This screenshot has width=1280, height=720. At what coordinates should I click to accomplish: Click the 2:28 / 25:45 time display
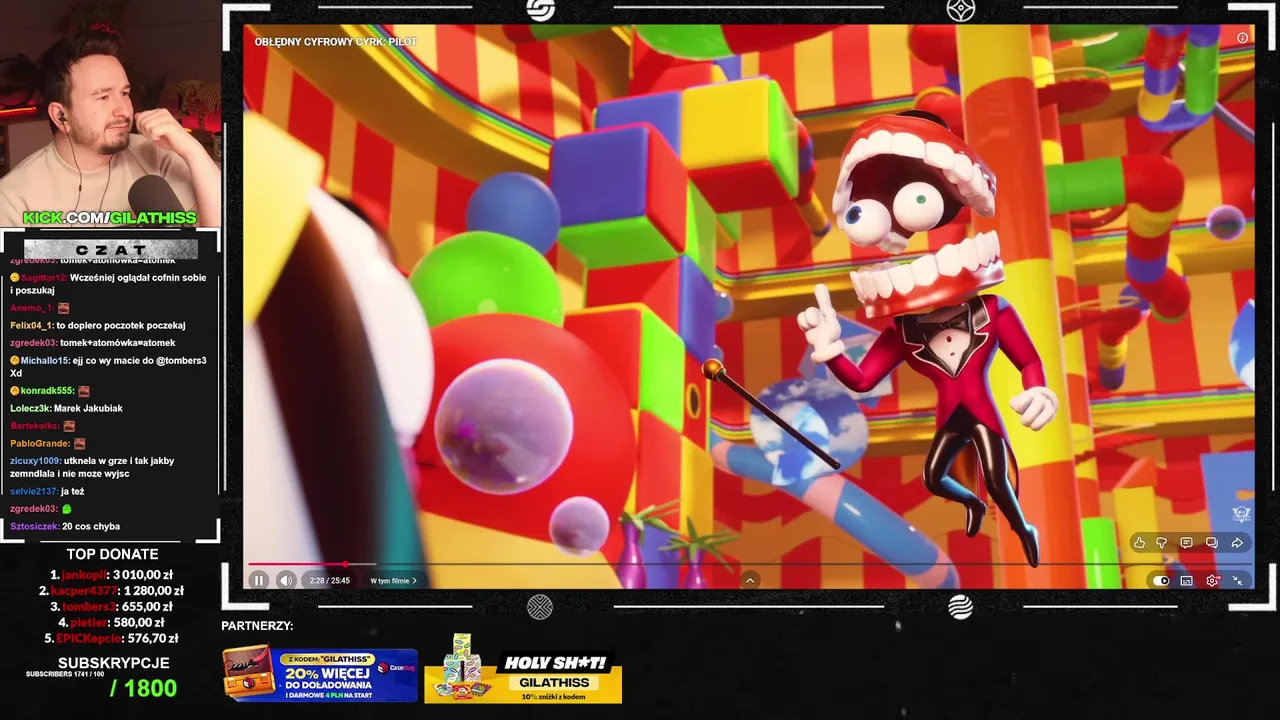pos(330,580)
